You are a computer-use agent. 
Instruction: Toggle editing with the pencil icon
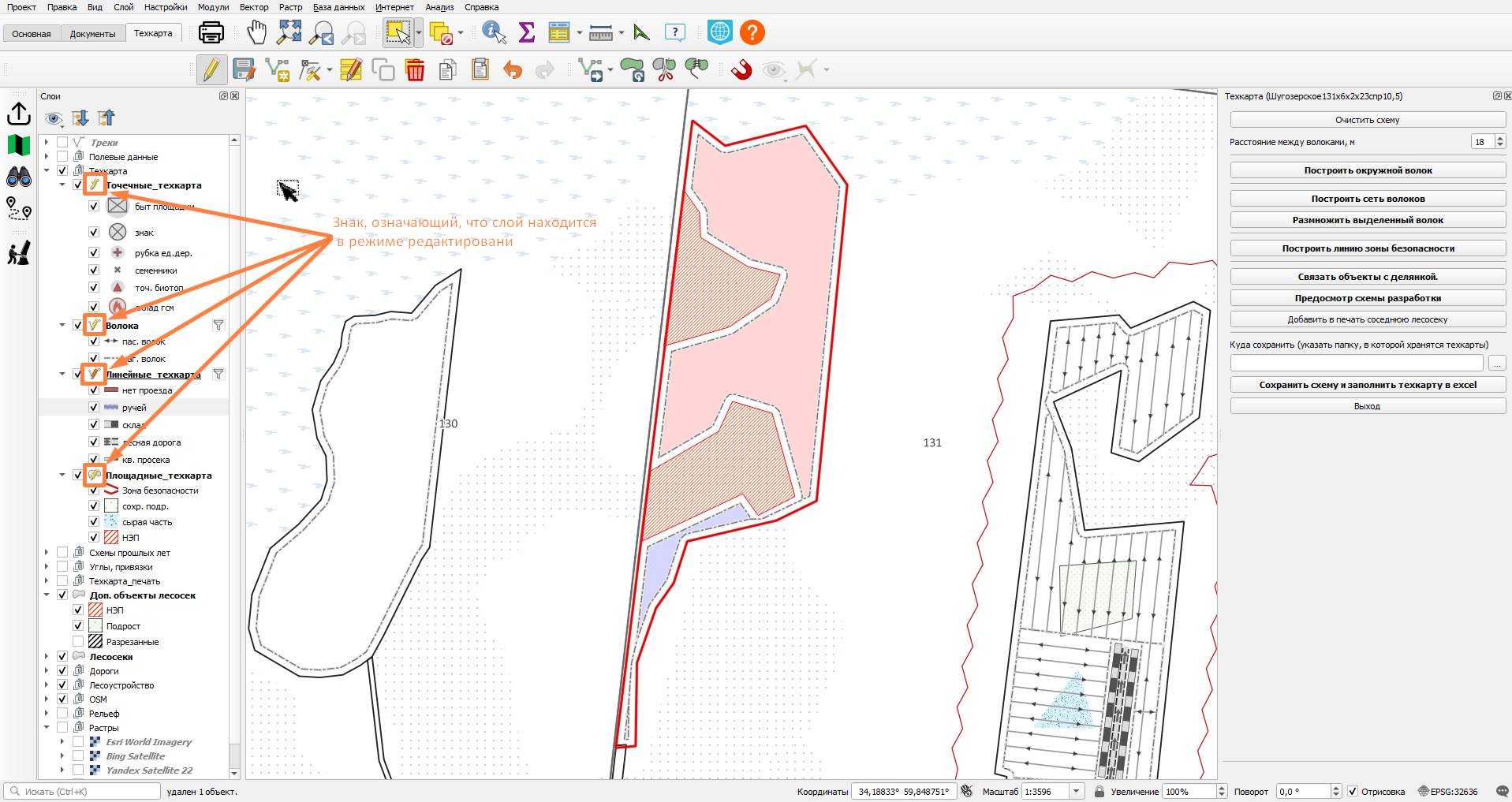211,70
